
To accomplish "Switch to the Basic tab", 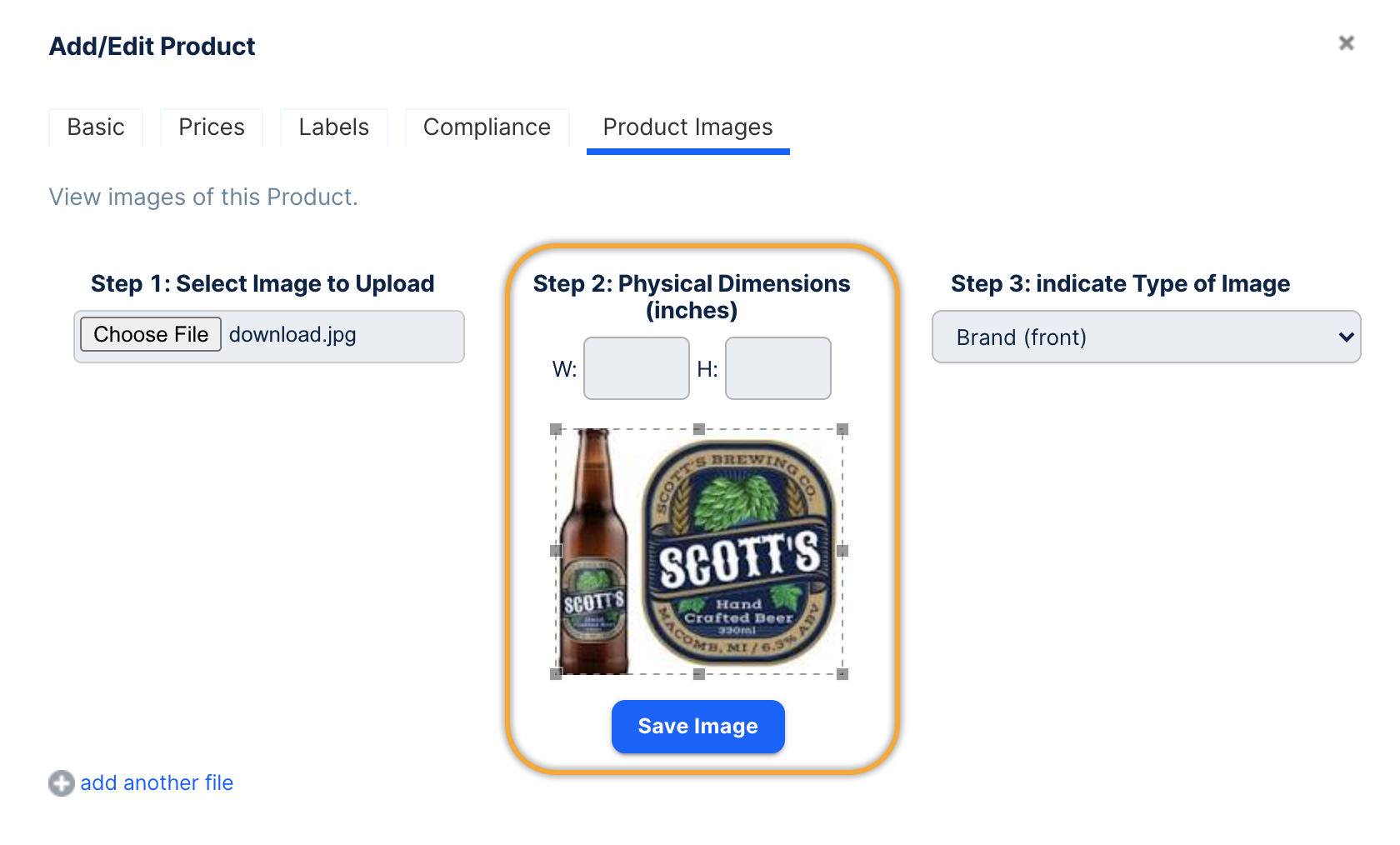I will pyautogui.click(x=96, y=127).
